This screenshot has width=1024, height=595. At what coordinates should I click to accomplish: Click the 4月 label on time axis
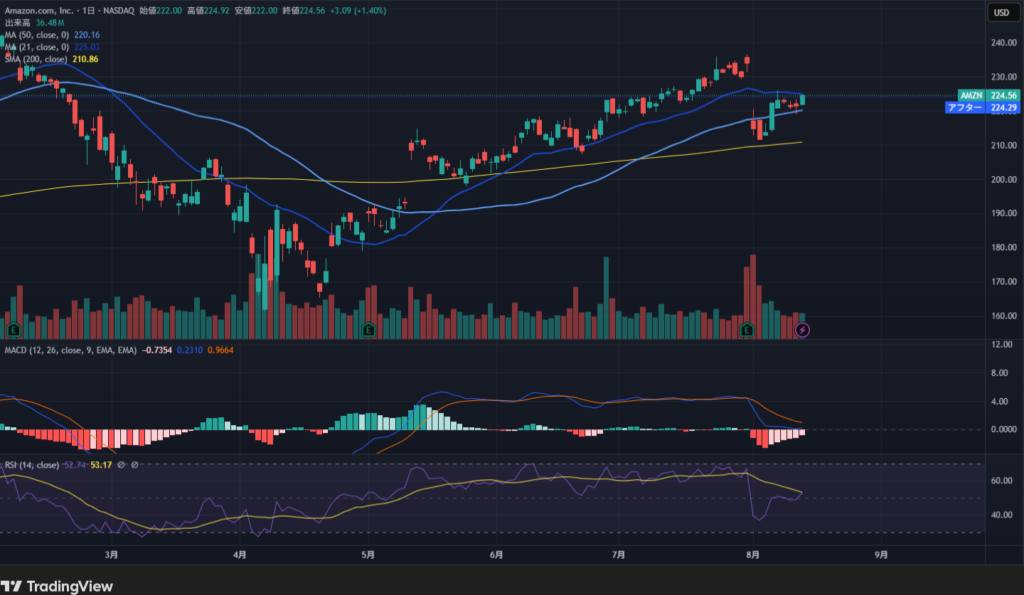point(240,555)
